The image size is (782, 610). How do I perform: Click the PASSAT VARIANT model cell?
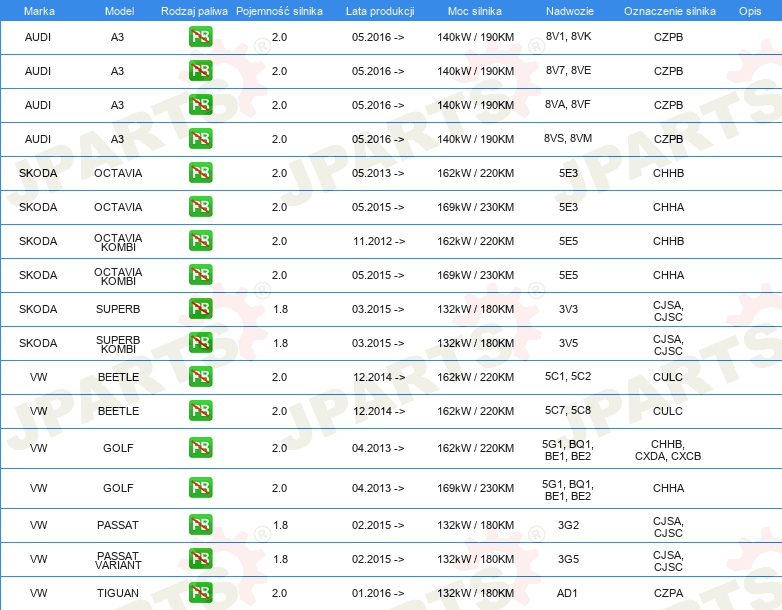[x=118, y=561]
